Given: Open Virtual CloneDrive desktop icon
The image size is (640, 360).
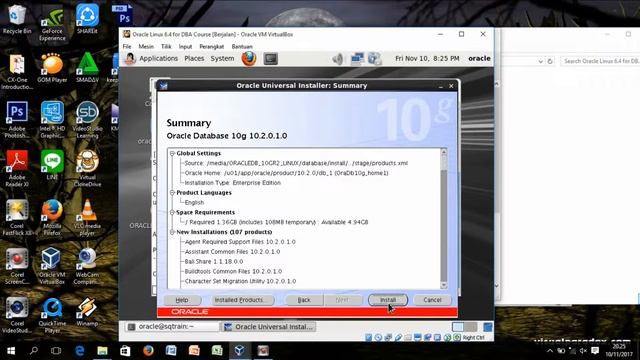Looking at the screenshot, I should [x=87, y=169].
